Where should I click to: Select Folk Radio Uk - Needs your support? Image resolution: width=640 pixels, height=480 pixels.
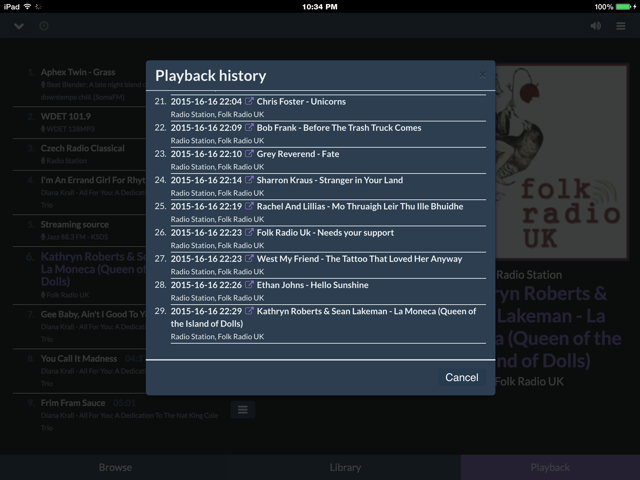click(325, 233)
